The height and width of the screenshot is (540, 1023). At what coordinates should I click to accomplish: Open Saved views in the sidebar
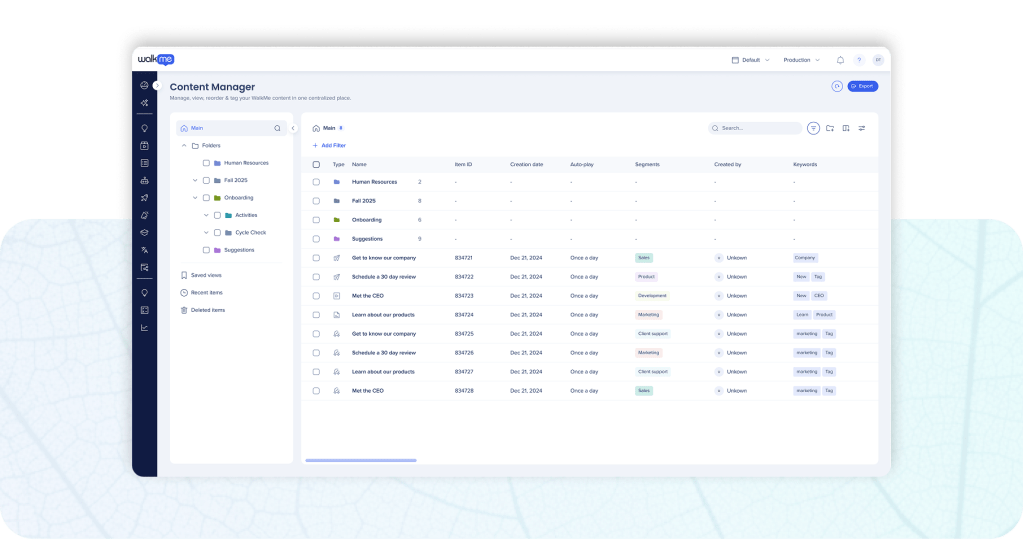206,275
